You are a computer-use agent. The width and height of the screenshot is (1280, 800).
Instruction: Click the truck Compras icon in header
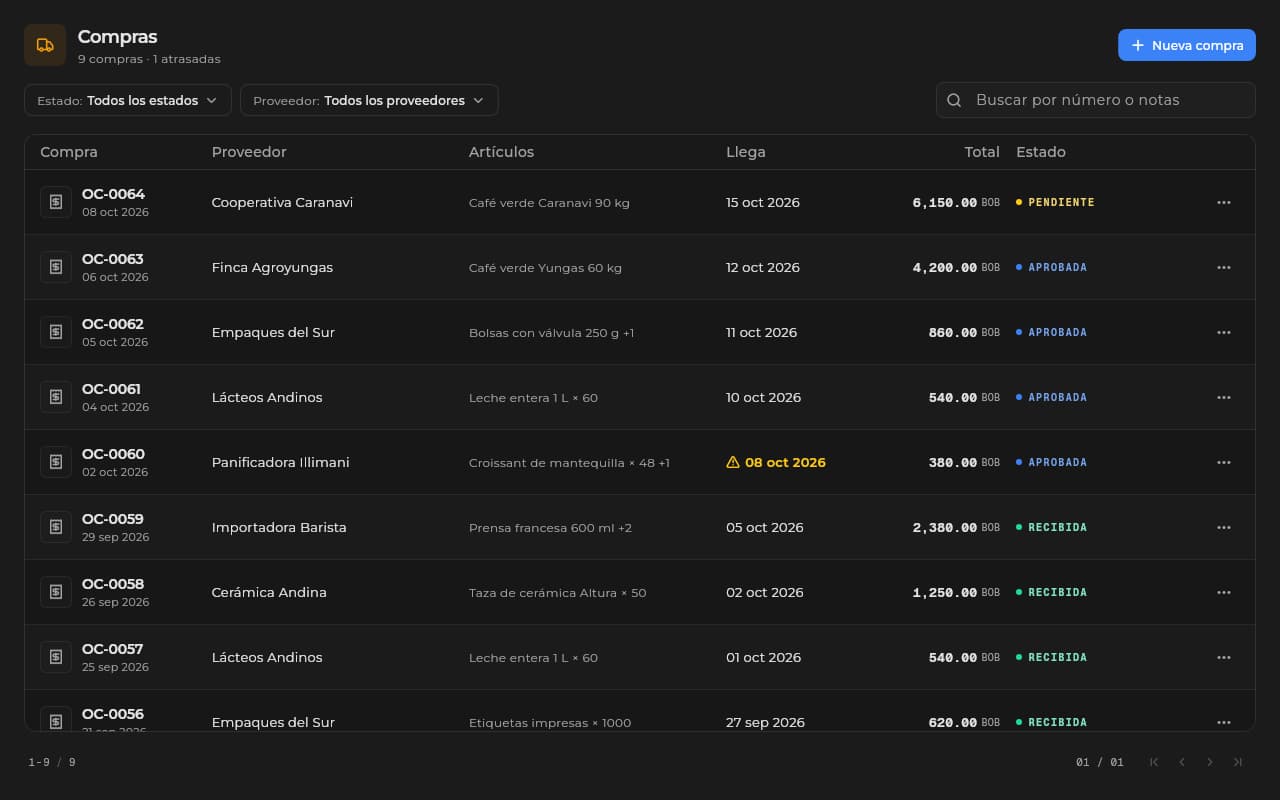pos(45,45)
